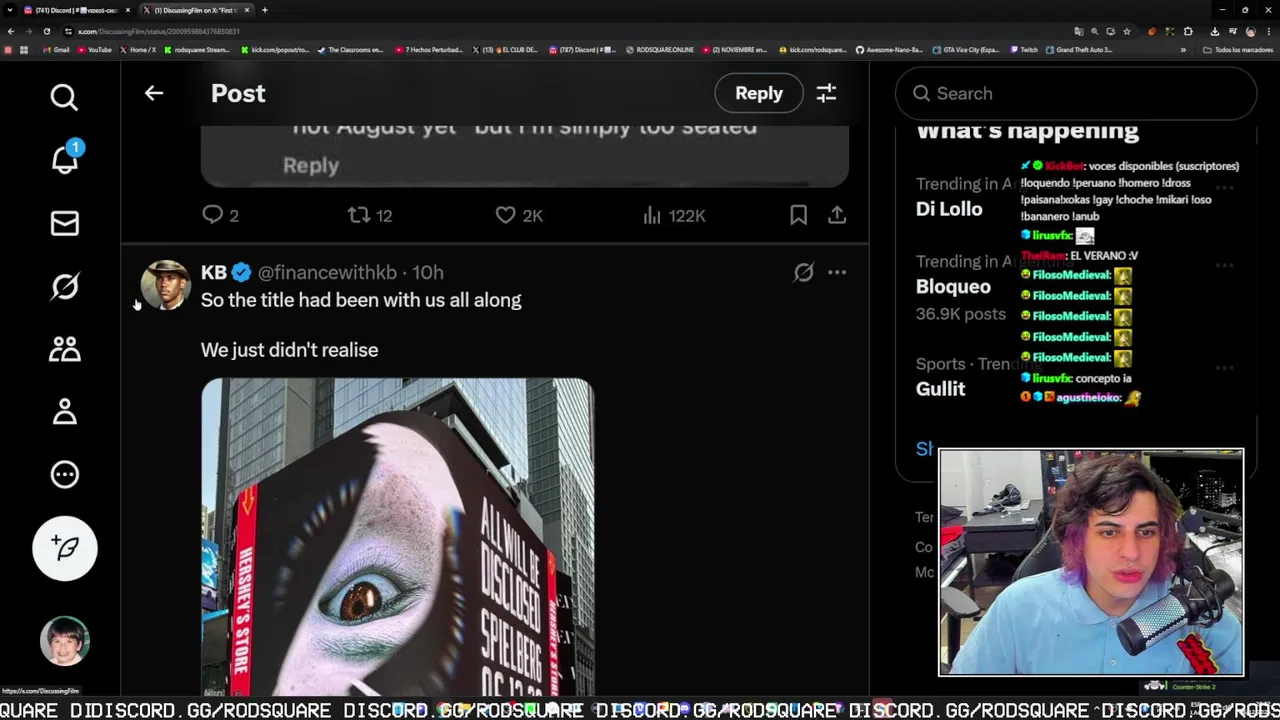Viewport: 1280px width, 720px height.
Task: Open Chrome profile avatar
Action: [1251, 31]
